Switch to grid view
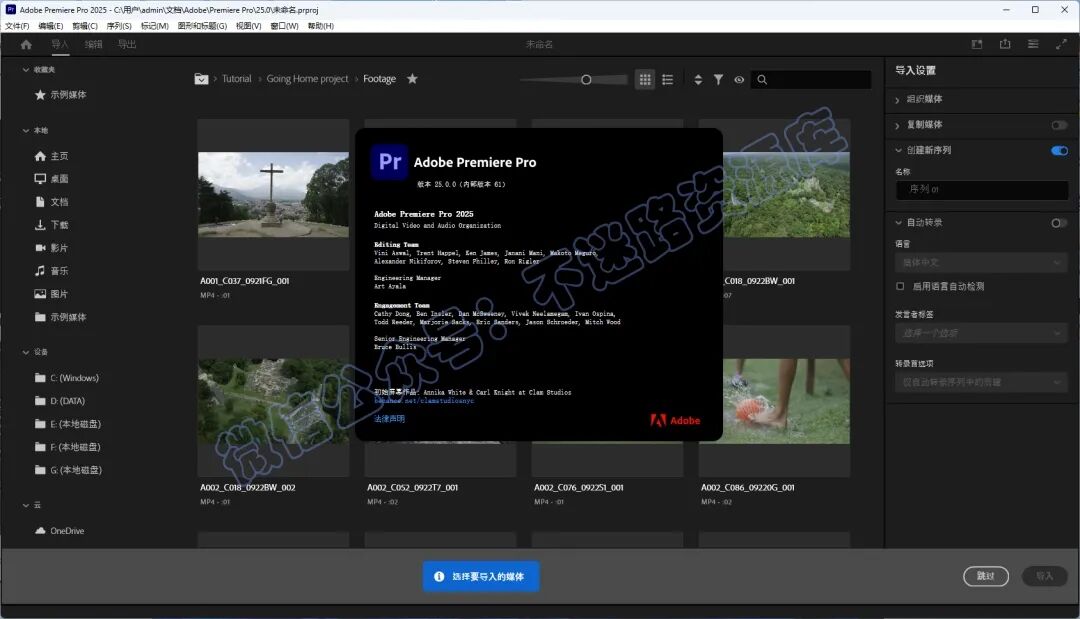 (x=645, y=80)
